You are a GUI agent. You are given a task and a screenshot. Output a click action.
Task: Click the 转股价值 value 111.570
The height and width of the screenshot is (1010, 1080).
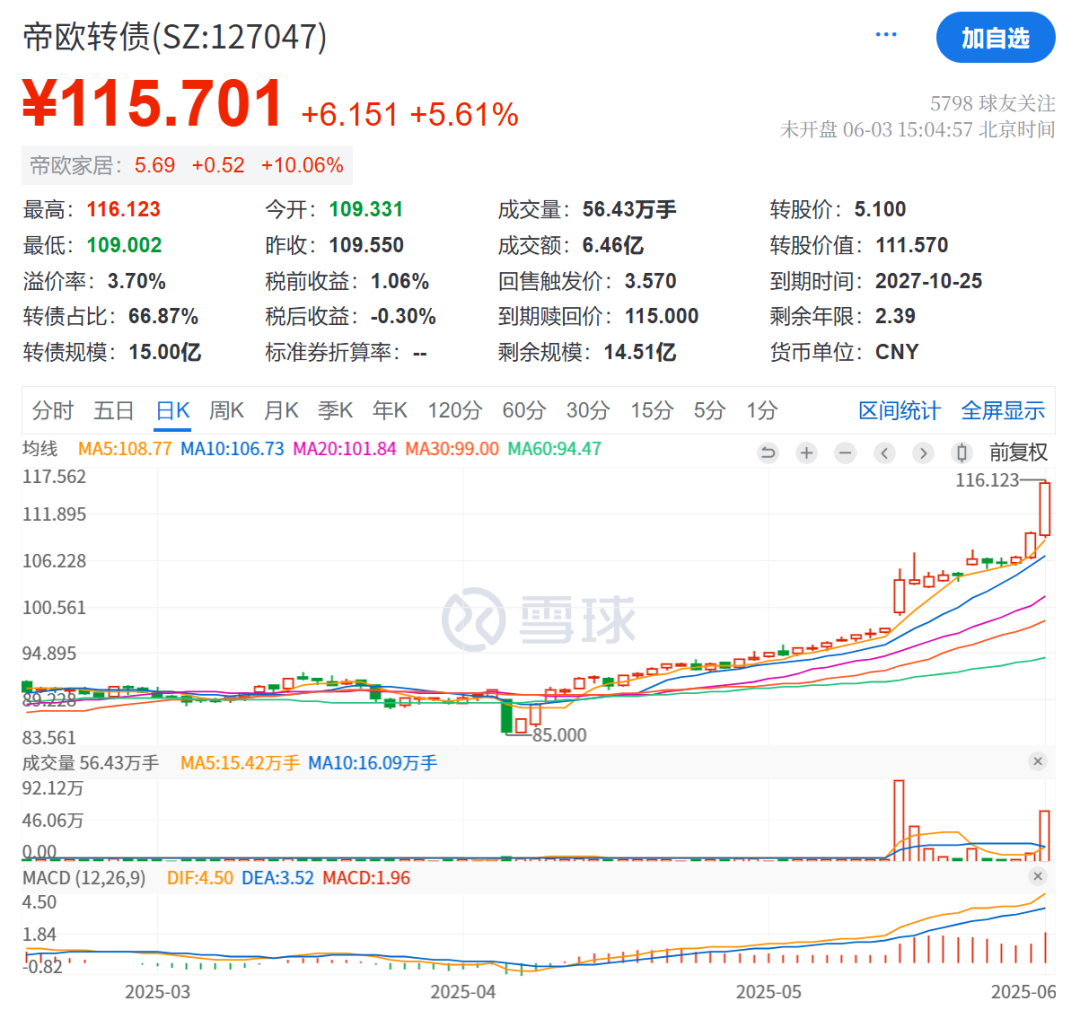912,245
